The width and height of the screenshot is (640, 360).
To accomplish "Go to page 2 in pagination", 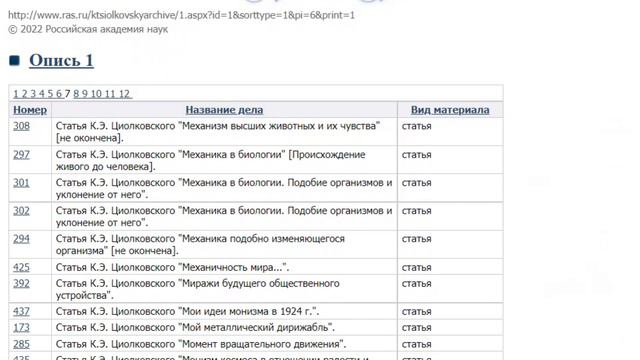I will 24,94.
